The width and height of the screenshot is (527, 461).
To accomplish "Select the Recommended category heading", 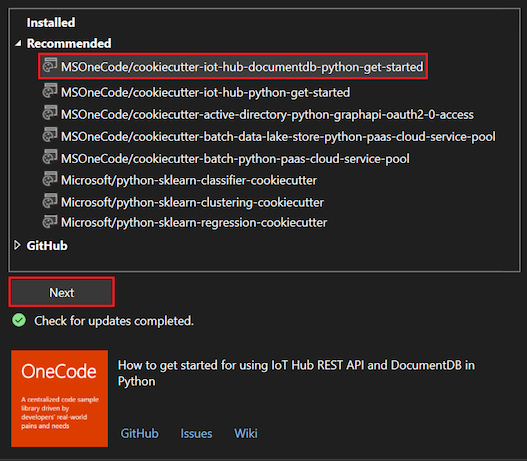I will click(x=69, y=43).
